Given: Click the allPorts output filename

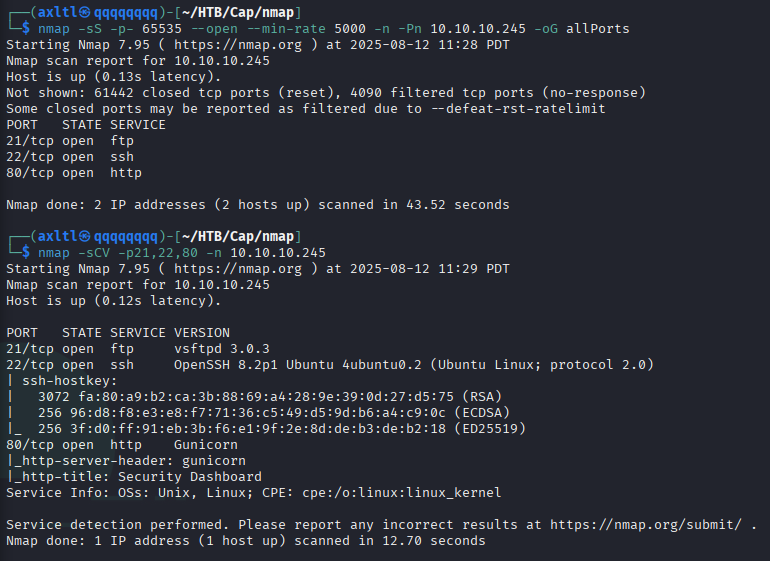Looking at the screenshot, I should pyautogui.click(x=598, y=28).
